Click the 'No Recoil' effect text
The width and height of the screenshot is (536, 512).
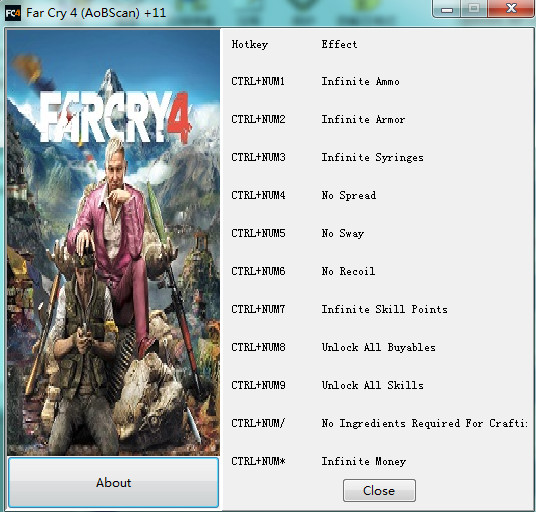pyautogui.click(x=348, y=271)
